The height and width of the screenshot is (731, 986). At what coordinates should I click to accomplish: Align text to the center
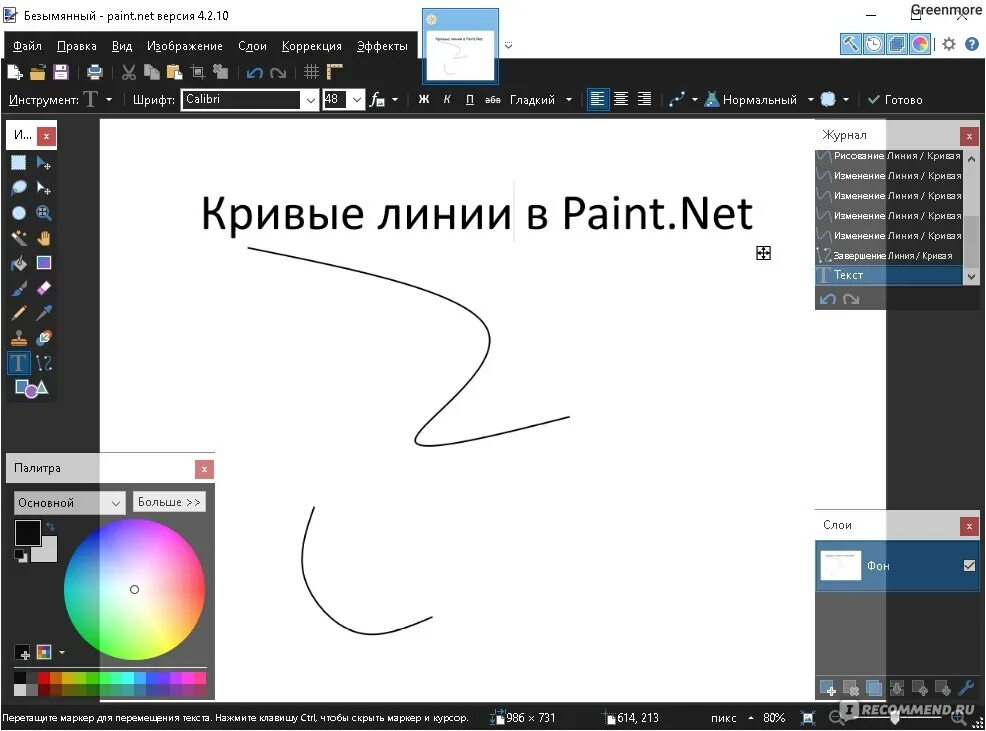pos(621,99)
